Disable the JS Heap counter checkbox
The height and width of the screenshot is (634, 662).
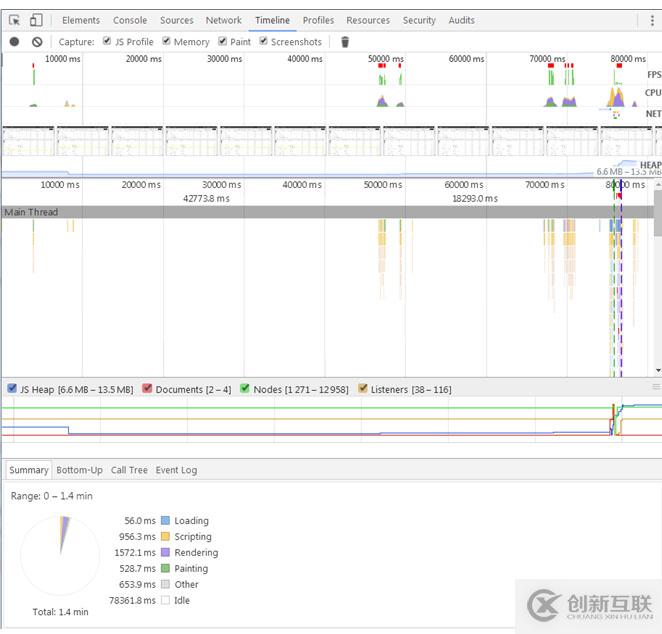click(12, 388)
